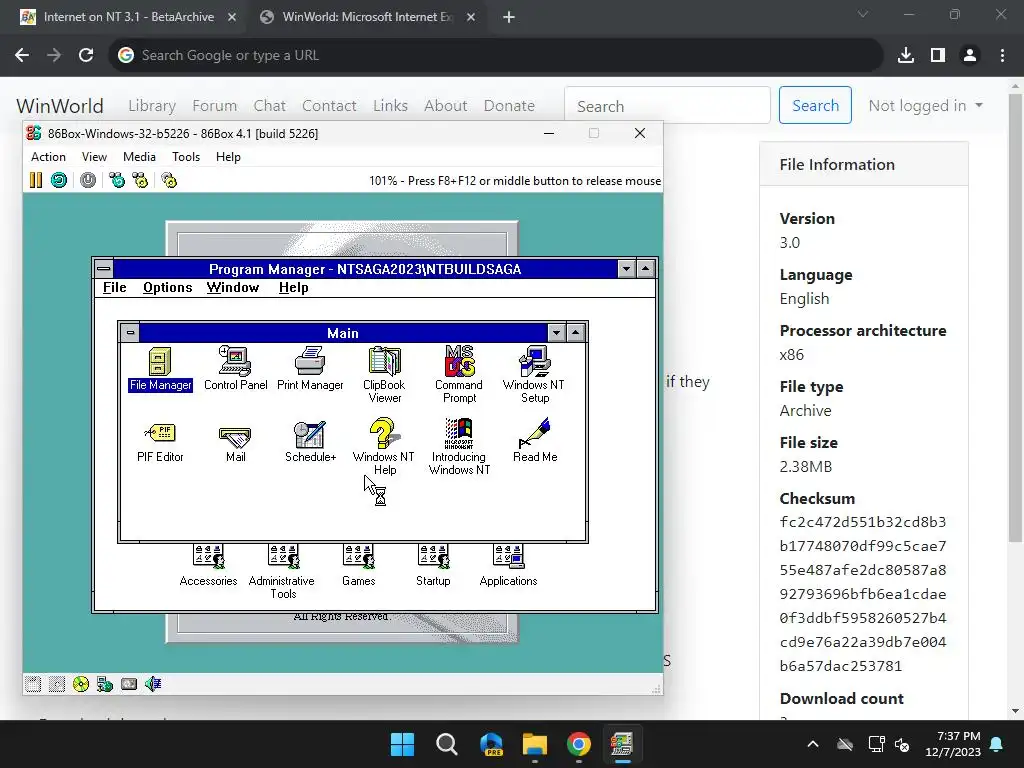The width and height of the screenshot is (1024, 768).
Task: Open Windows NT Help icon
Action: pos(384,447)
